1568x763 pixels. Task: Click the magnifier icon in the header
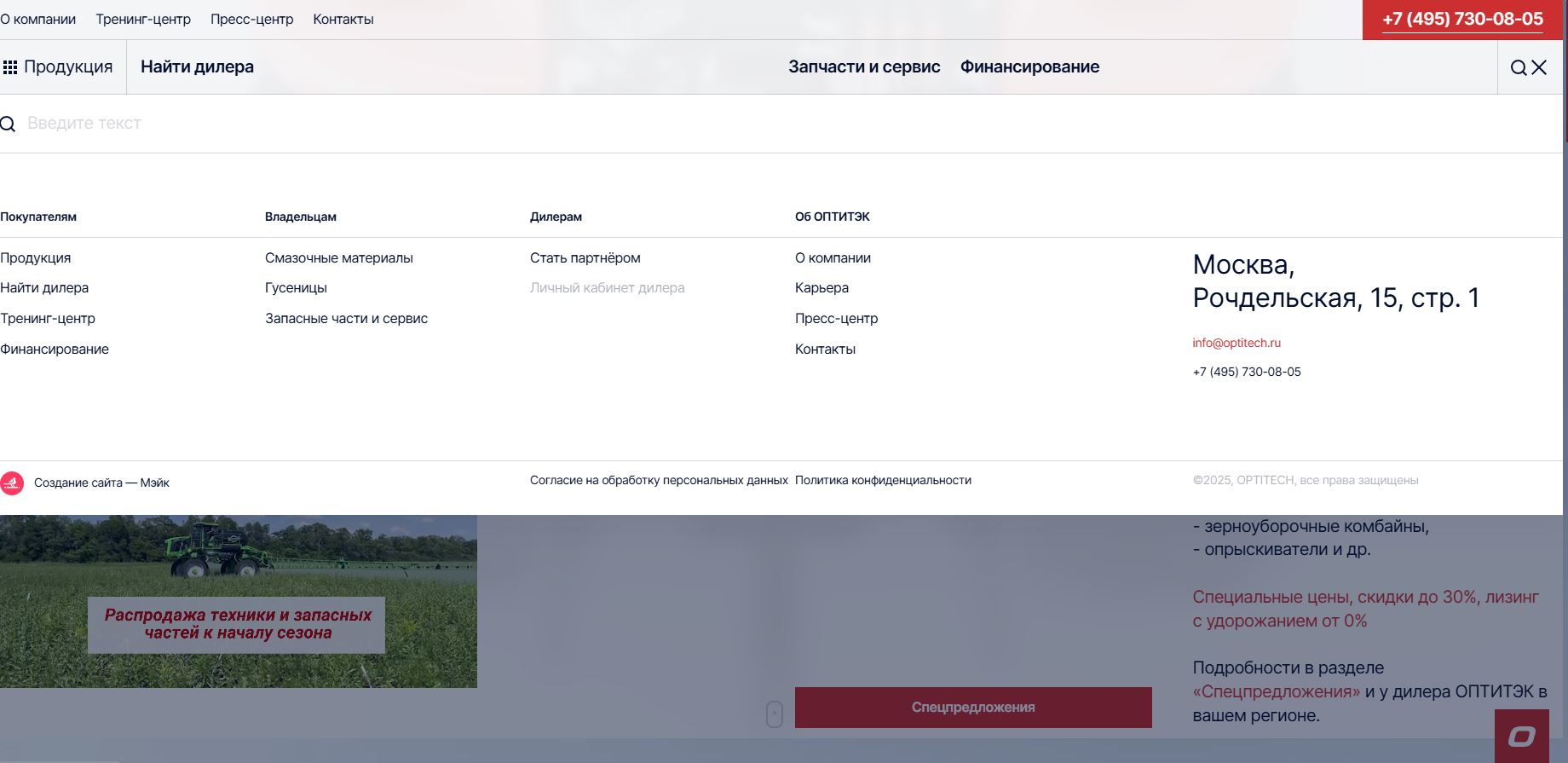pos(1519,67)
